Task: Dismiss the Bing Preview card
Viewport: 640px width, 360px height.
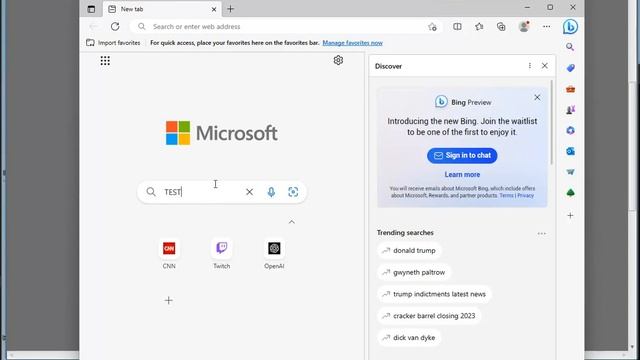Action: point(537,98)
